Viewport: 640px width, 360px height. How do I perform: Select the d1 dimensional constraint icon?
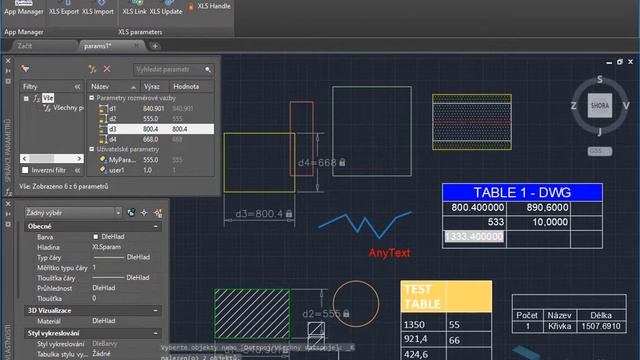[x=103, y=109]
